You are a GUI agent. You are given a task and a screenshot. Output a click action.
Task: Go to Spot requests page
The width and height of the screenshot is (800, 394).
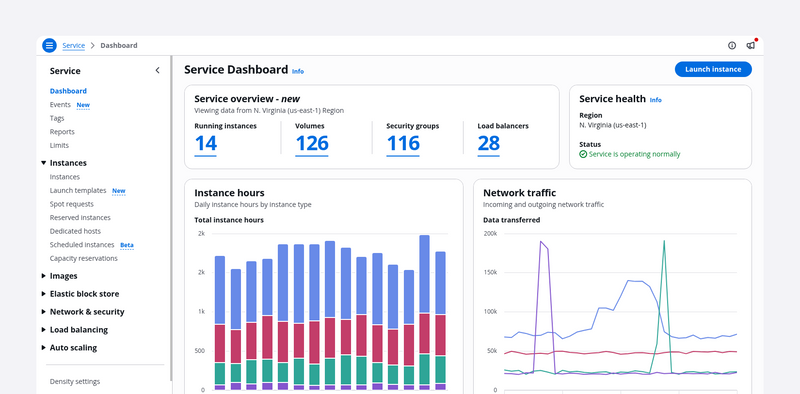[x=71, y=204]
